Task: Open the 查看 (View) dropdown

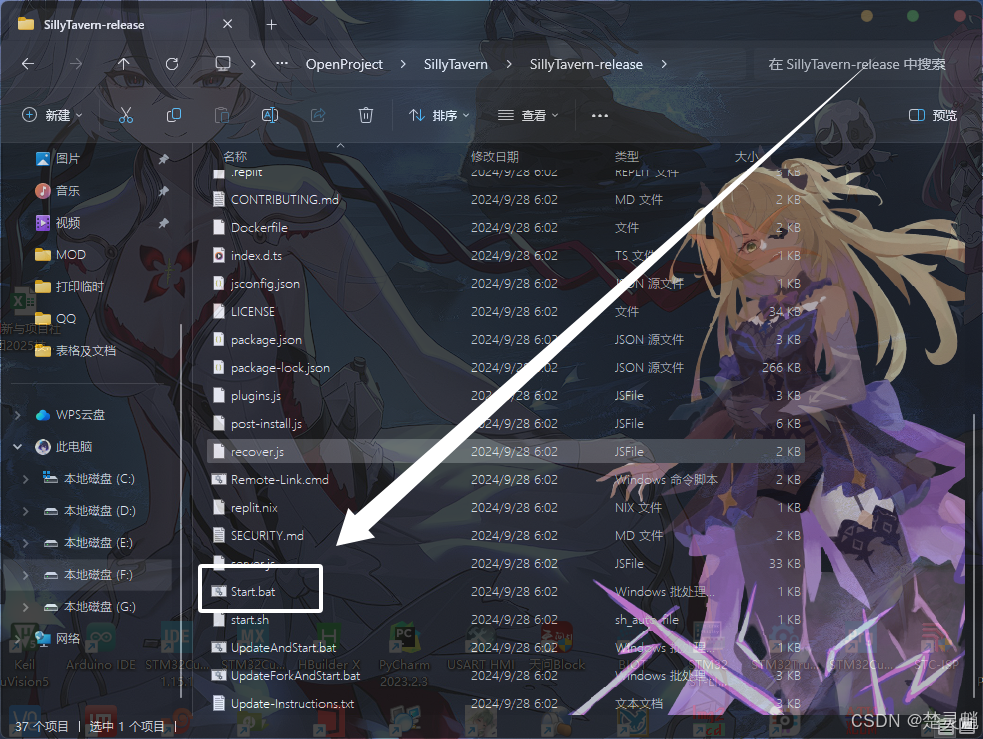Action: [528, 115]
